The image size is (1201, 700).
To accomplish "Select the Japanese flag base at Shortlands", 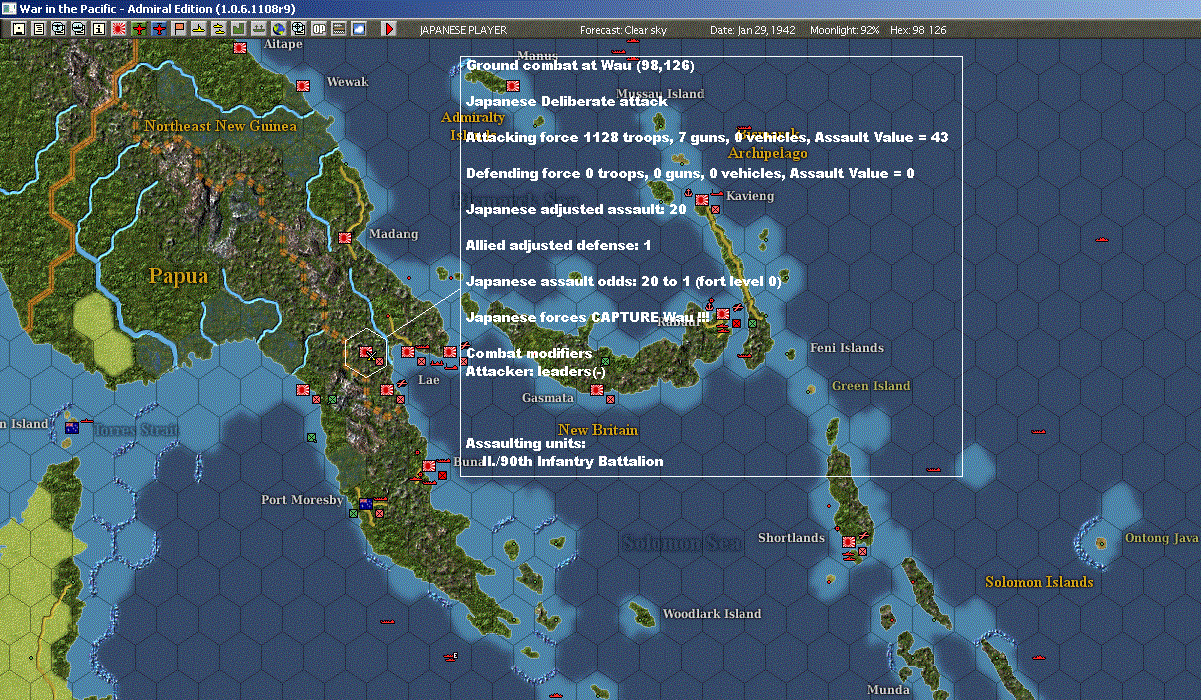I will tap(849, 542).
